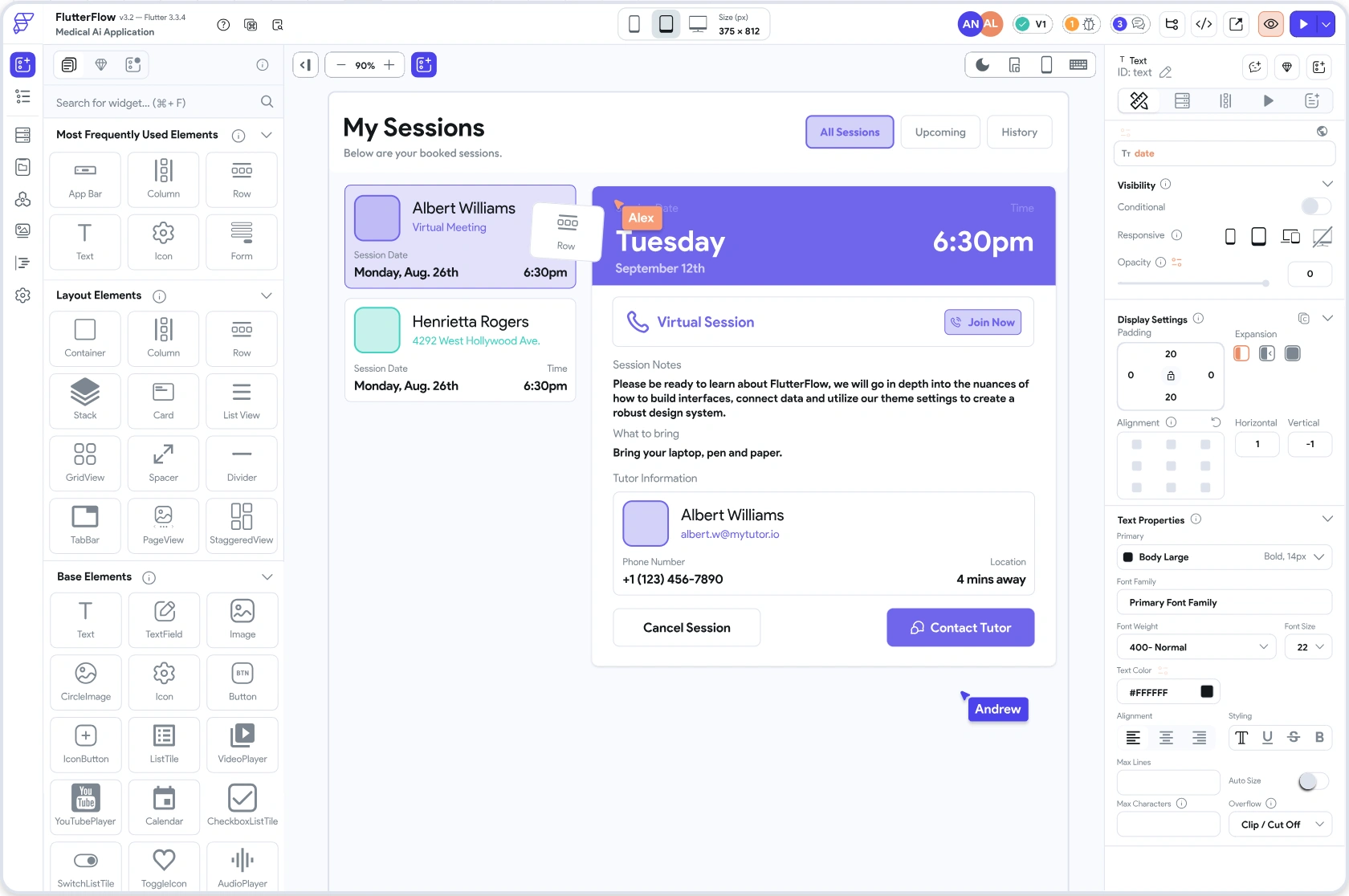This screenshot has width=1349, height=896.
Task: Click the Cancel Session button
Action: (x=687, y=628)
